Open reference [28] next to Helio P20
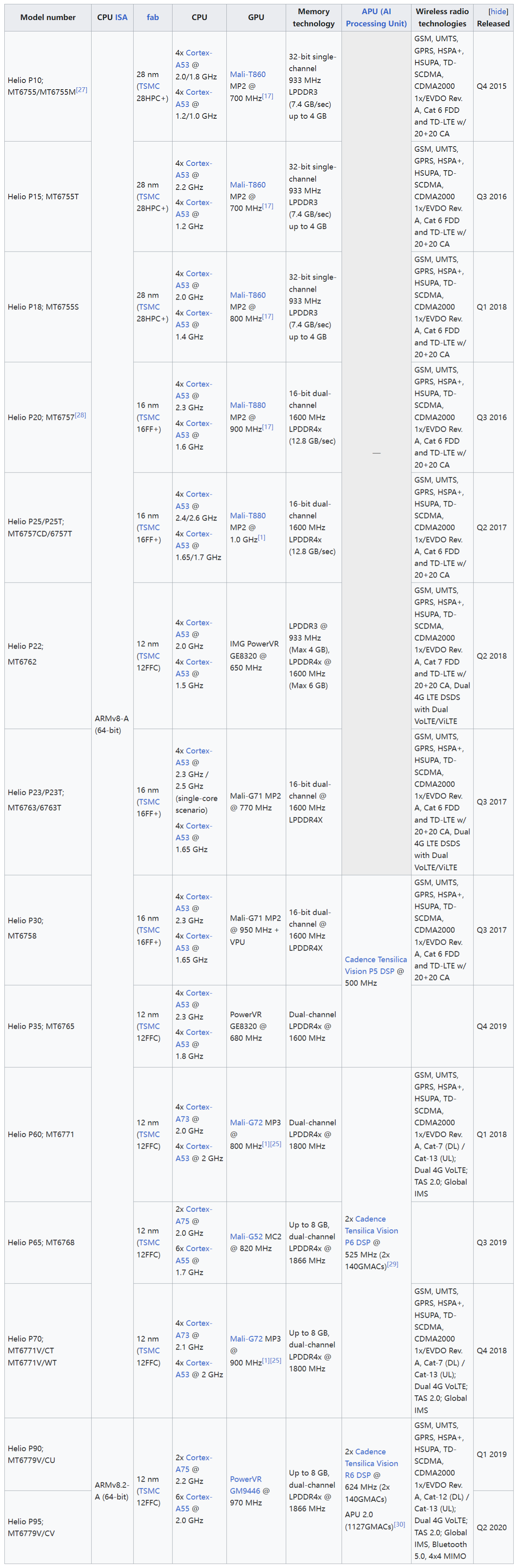 [80, 415]
